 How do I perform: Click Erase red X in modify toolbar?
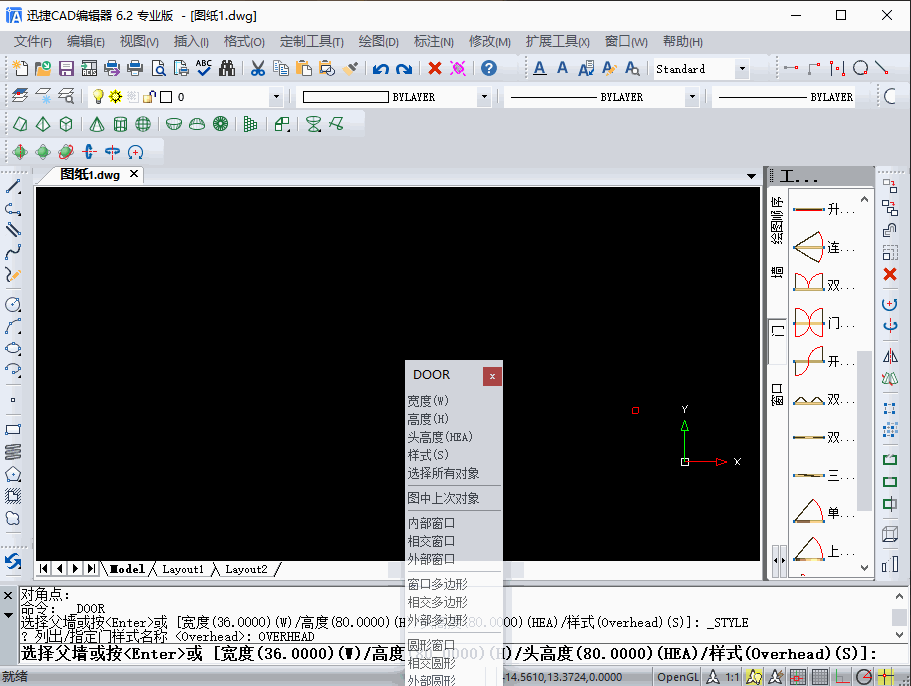coord(890,274)
